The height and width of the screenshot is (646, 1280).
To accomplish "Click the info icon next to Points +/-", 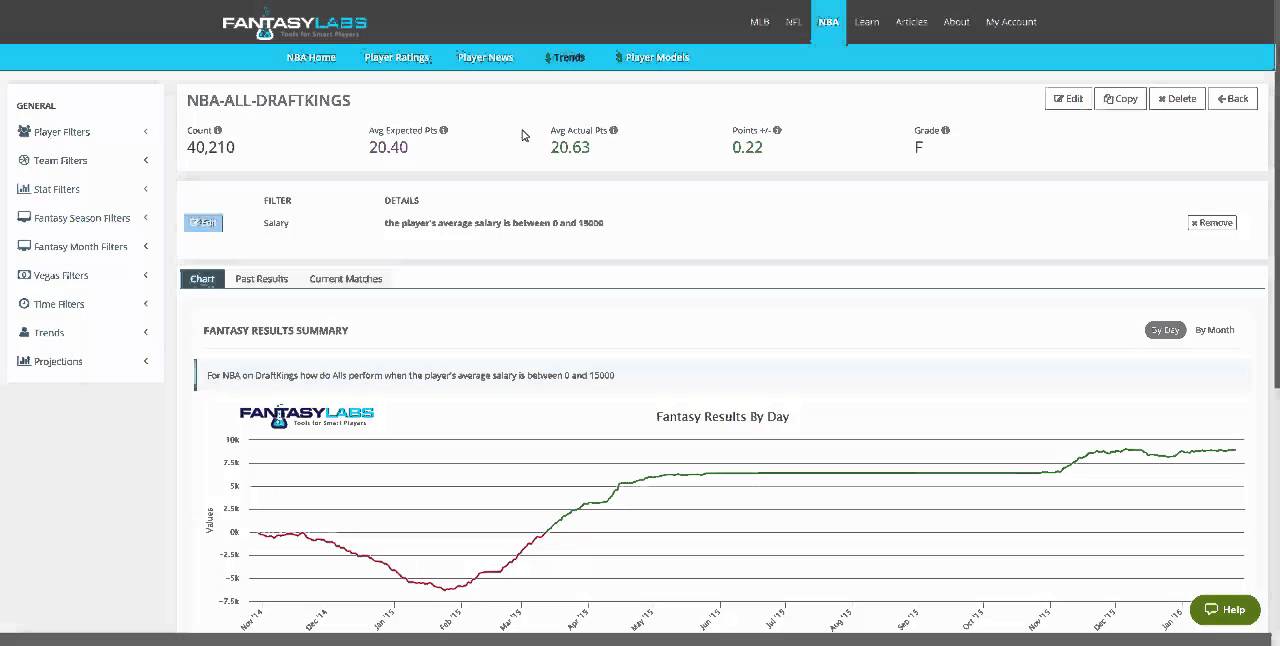I will tap(777, 130).
